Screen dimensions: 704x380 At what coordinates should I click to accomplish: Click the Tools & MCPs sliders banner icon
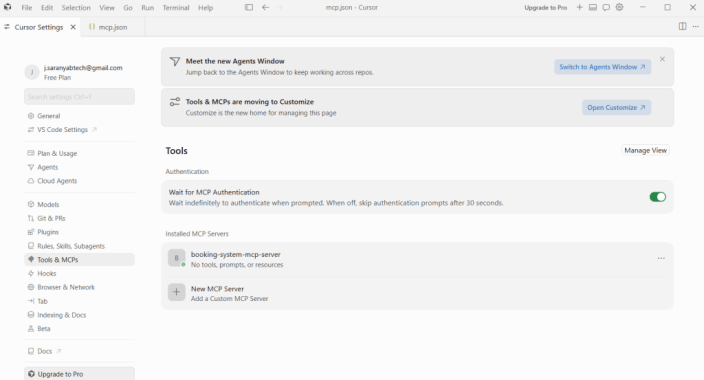(x=175, y=102)
